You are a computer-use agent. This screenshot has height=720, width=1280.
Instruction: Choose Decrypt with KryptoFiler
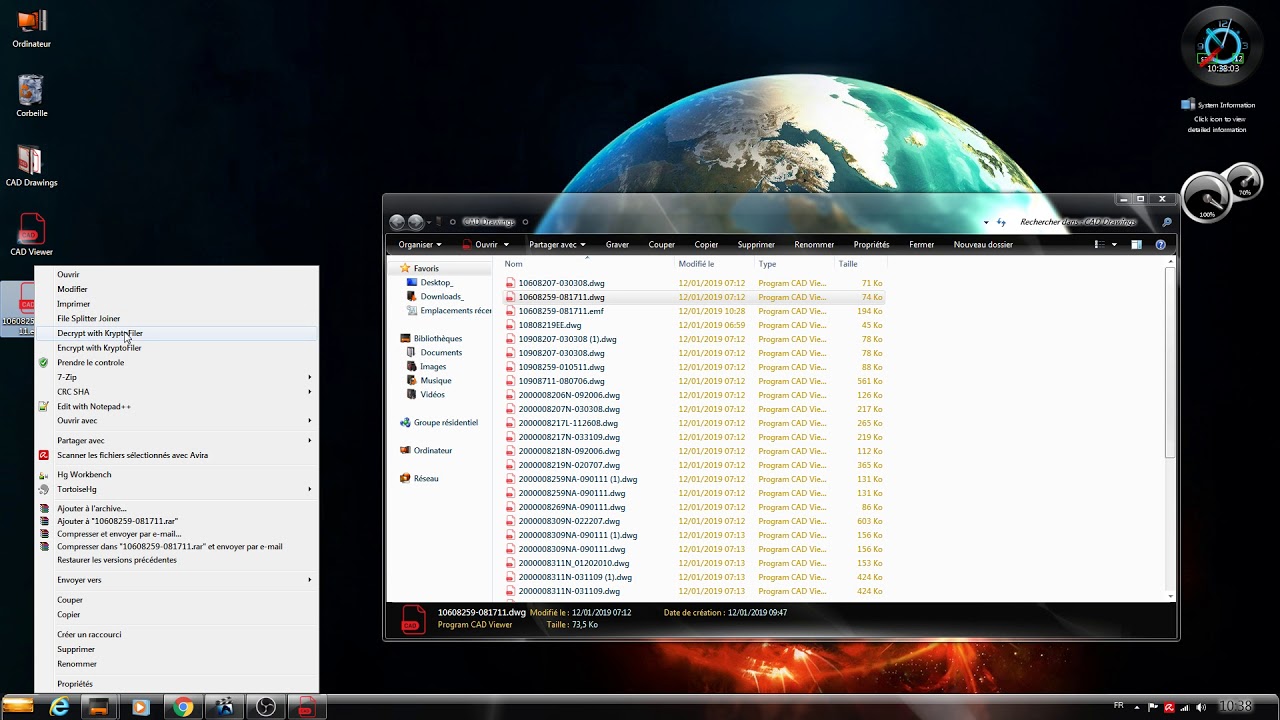click(x=177, y=333)
